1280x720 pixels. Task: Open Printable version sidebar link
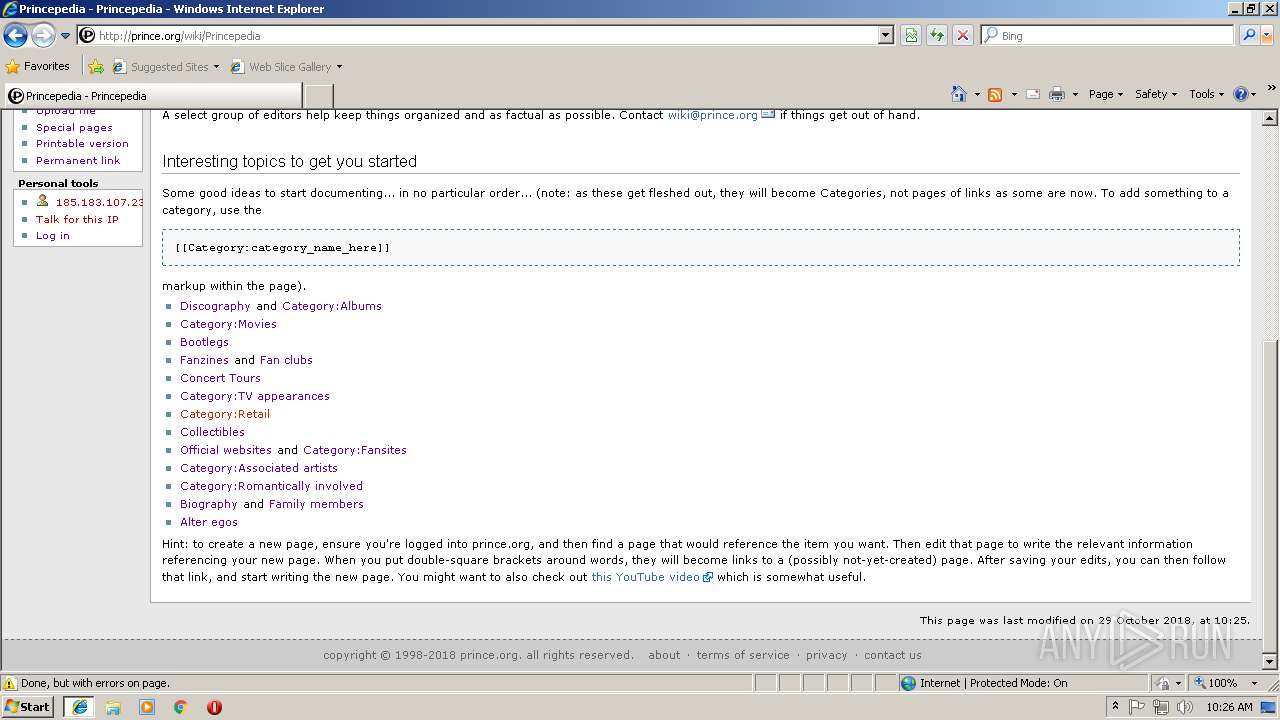click(82, 144)
